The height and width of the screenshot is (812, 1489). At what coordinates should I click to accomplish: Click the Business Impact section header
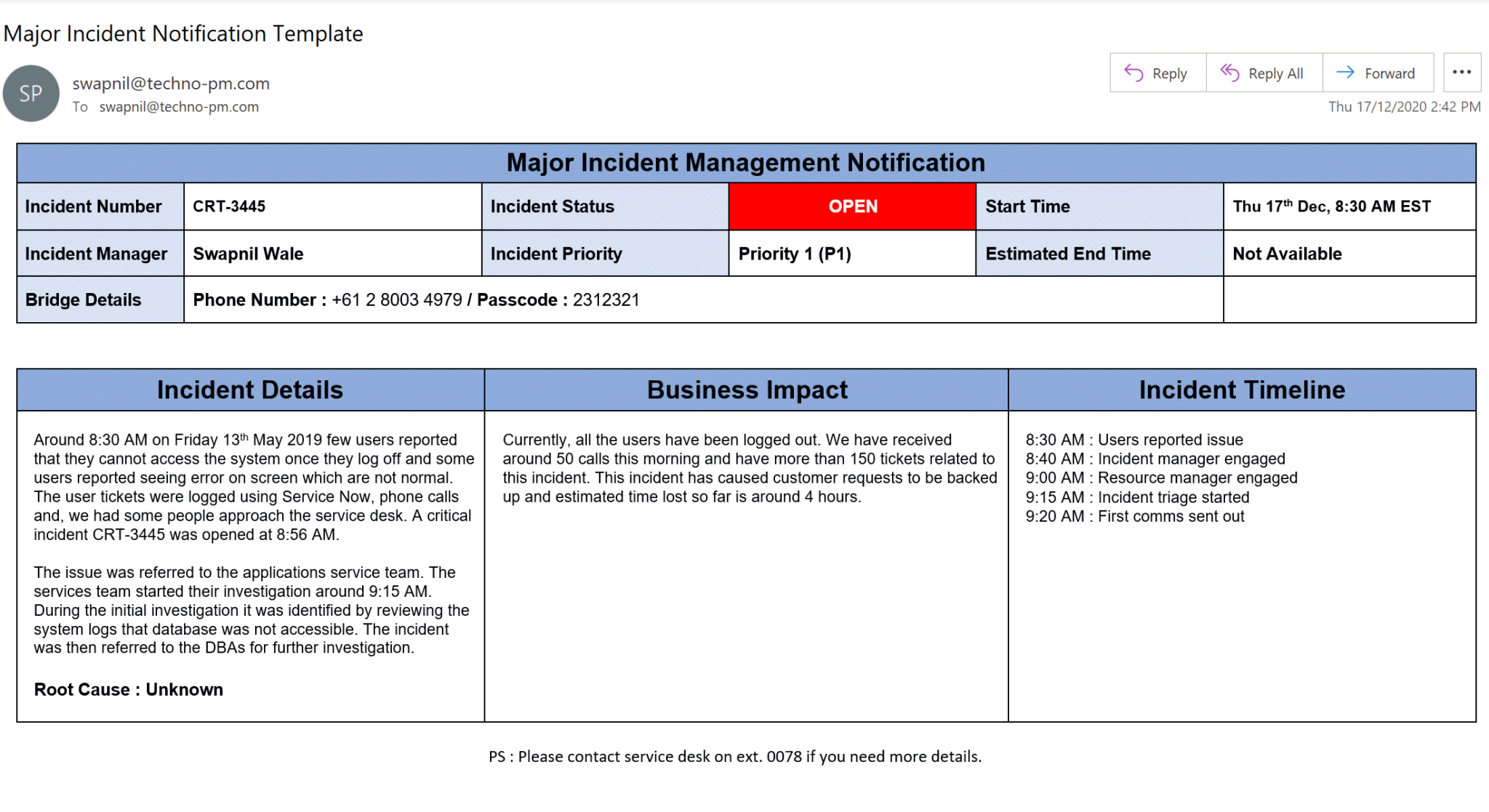click(747, 390)
